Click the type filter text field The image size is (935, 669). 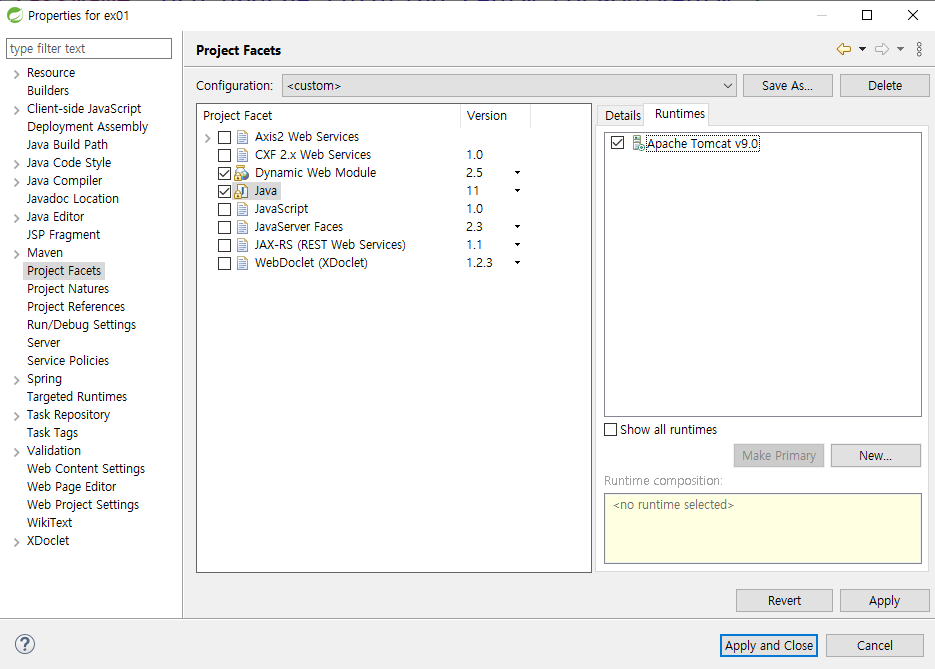click(x=89, y=48)
